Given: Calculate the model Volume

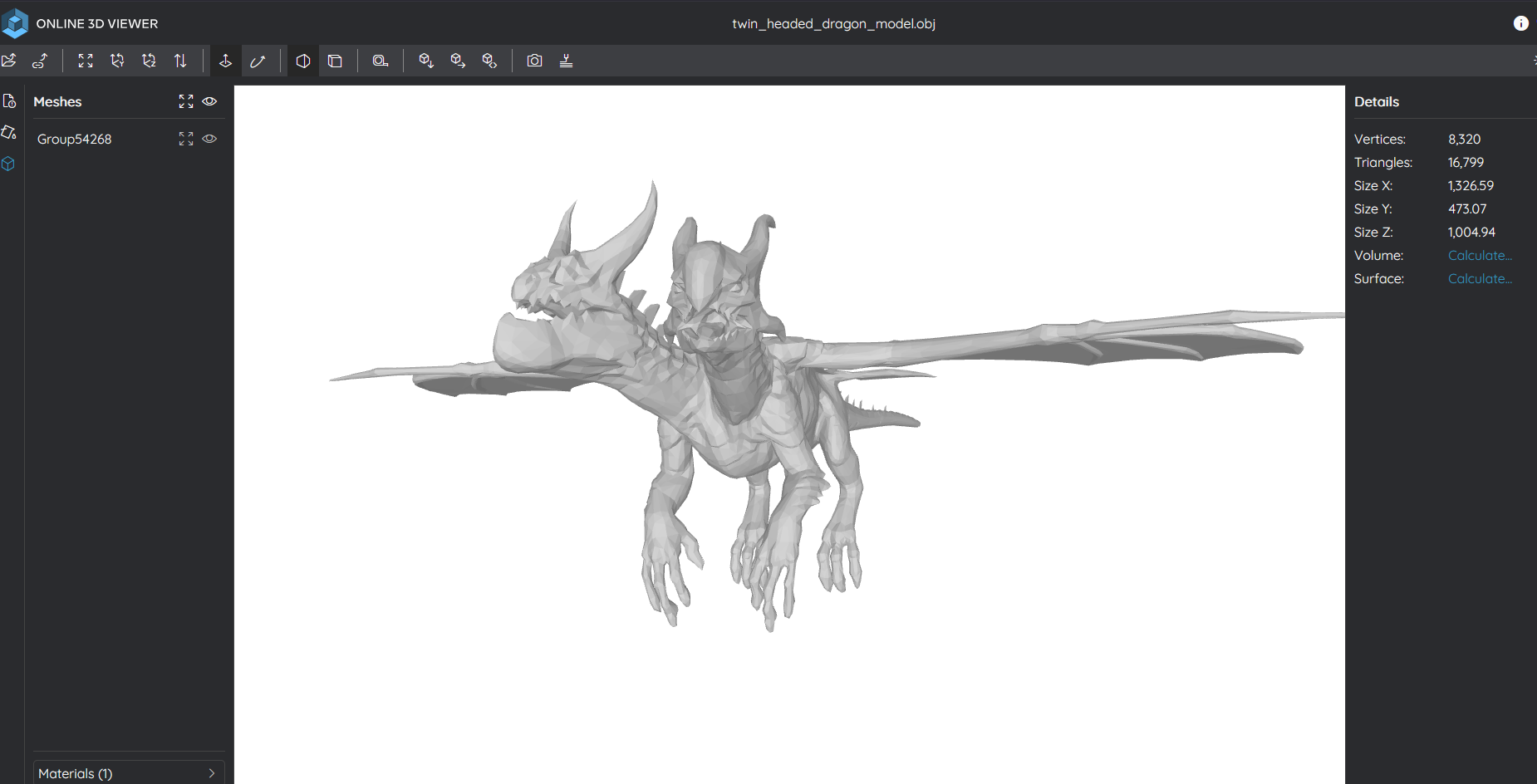Looking at the screenshot, I should pos(1480,256).
